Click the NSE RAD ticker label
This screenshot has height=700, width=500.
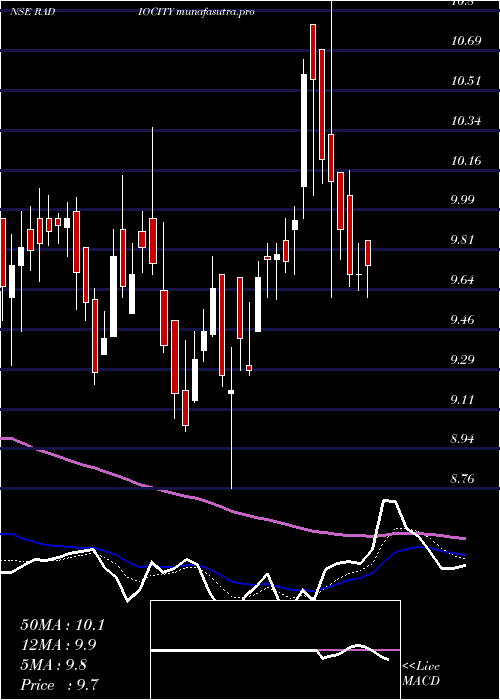(33, 12)
